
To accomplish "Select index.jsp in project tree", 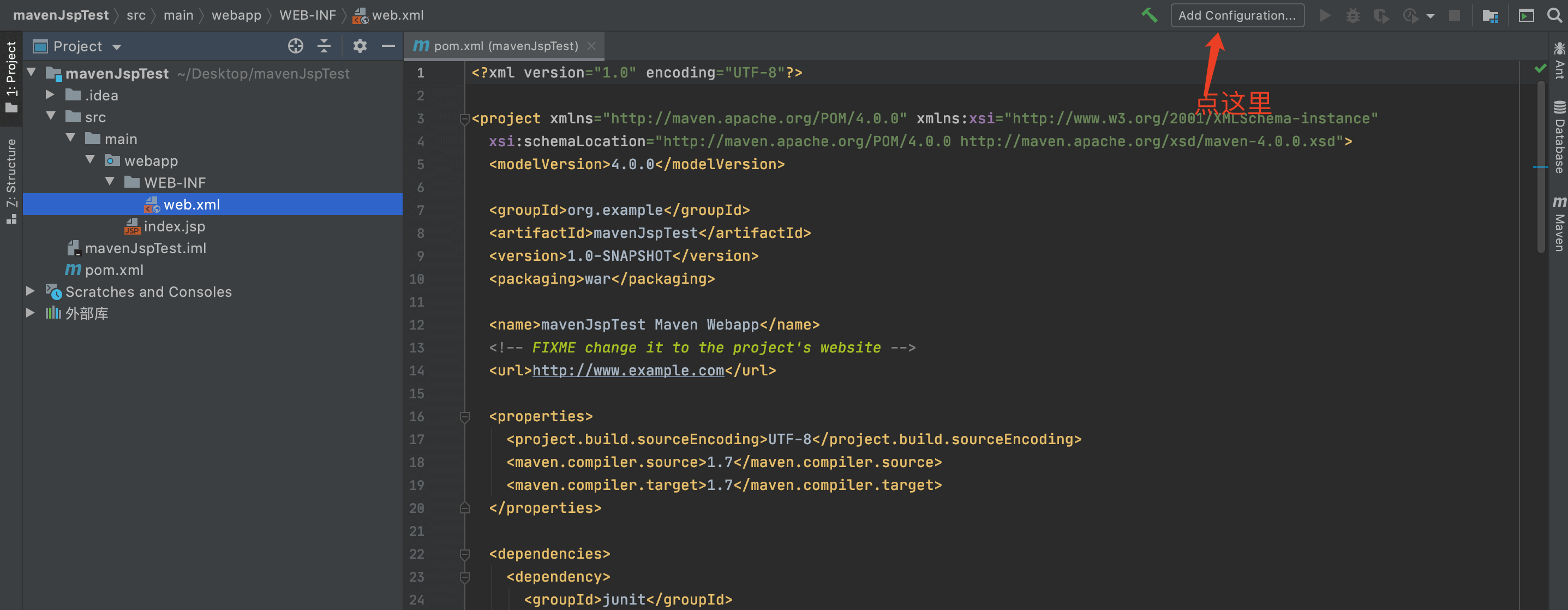I will point(174,226).
